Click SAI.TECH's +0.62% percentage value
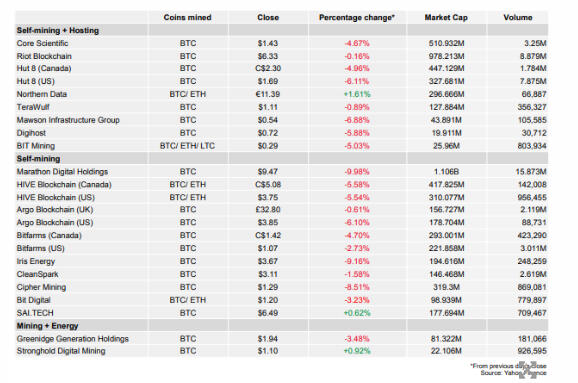 click(x=357, y=313)
